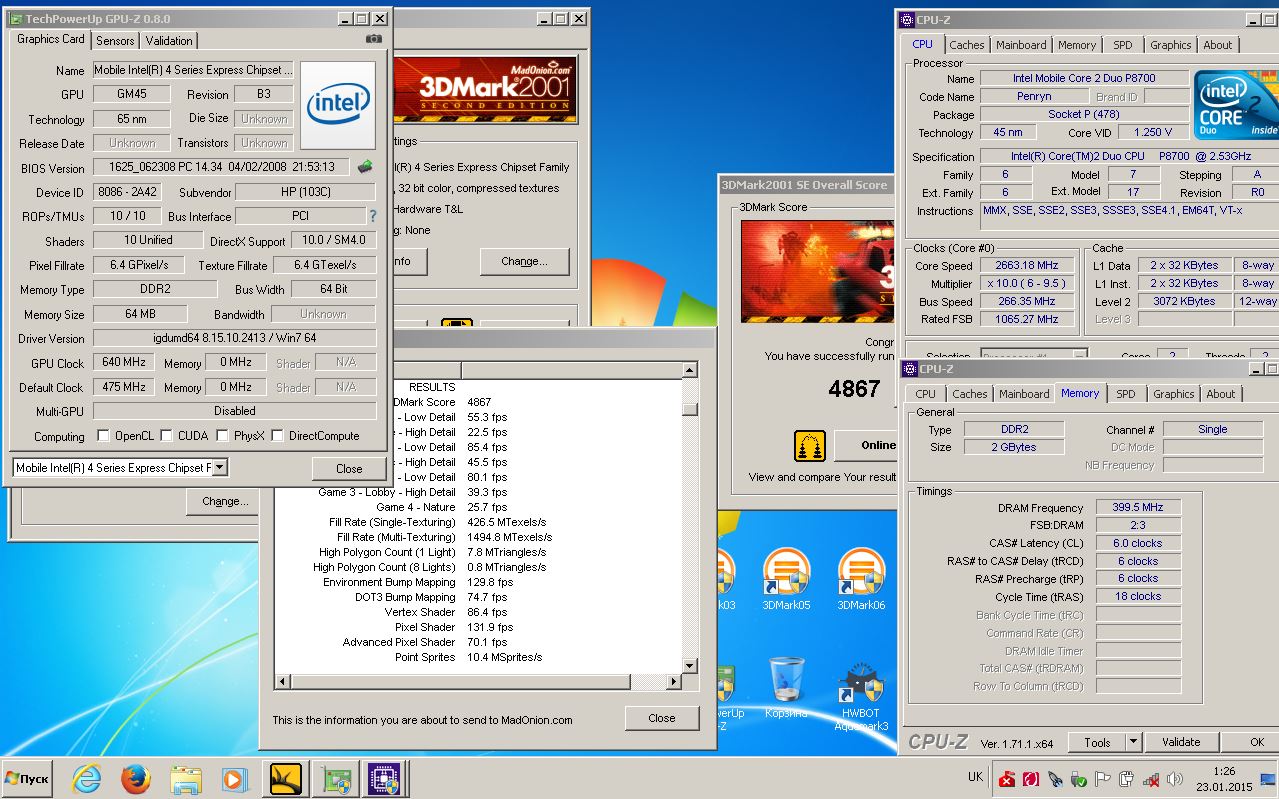The width and height of the screenshot is (1279, 799).
Task: Expand the GPU-Z graphics card selector dropdown
Action: (220, 467)
